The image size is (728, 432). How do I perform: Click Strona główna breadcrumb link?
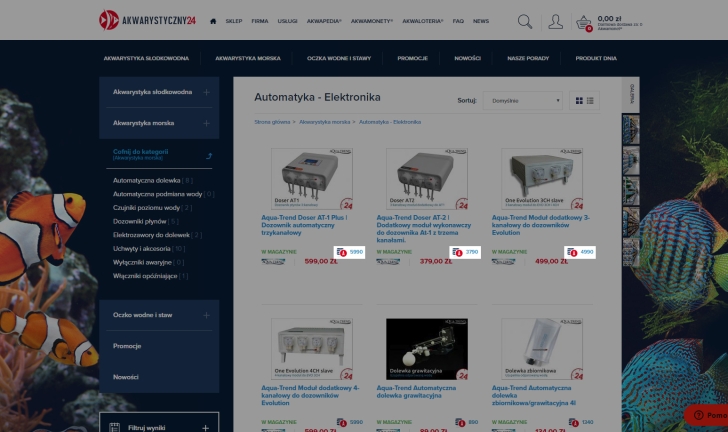[x=272, y=122]
